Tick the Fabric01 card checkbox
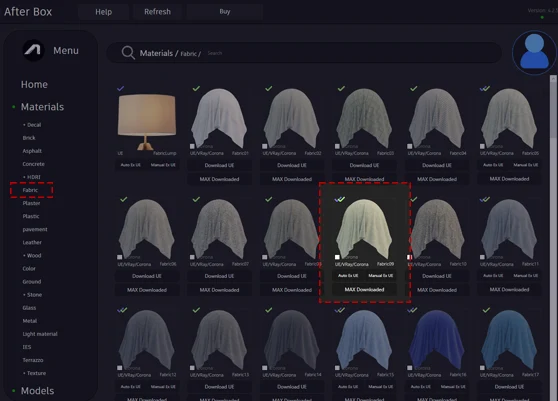 pyautogui.click(x=192, y=146)
